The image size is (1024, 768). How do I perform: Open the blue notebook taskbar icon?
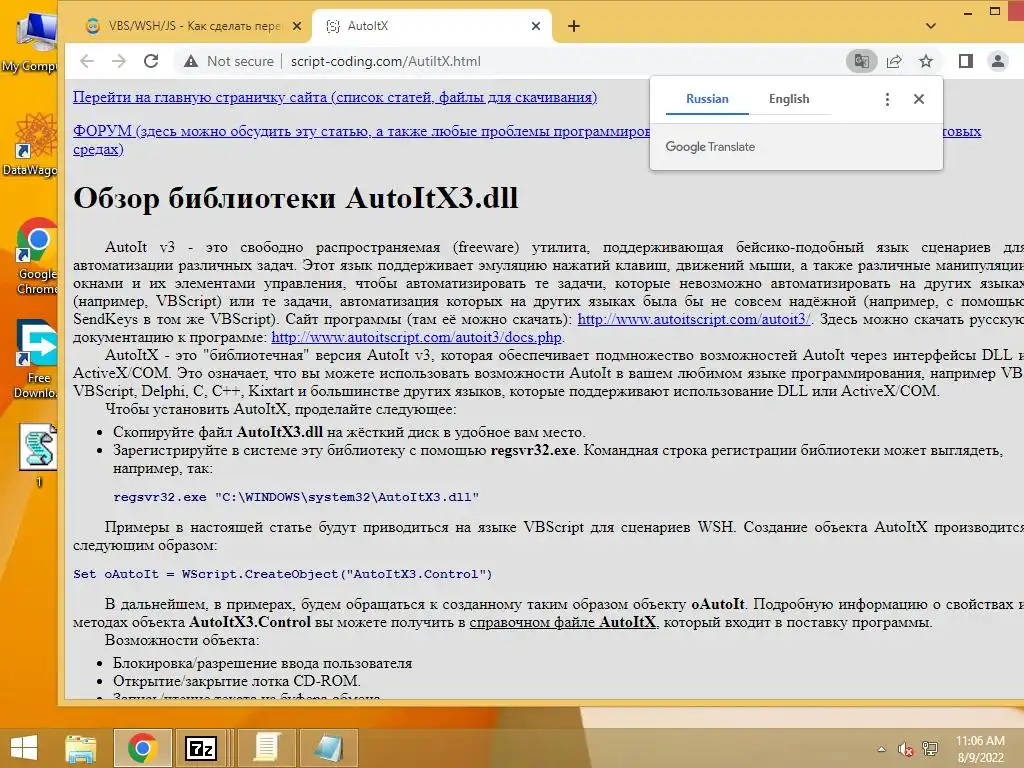click(328, 748)
